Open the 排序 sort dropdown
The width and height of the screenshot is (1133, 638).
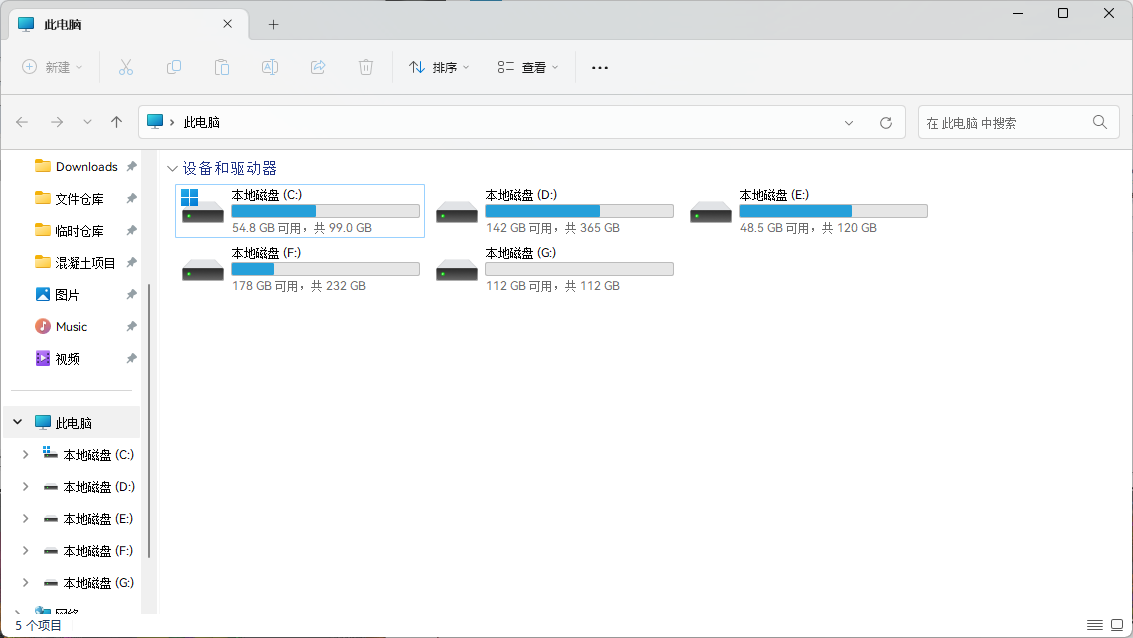pos(439,67)
